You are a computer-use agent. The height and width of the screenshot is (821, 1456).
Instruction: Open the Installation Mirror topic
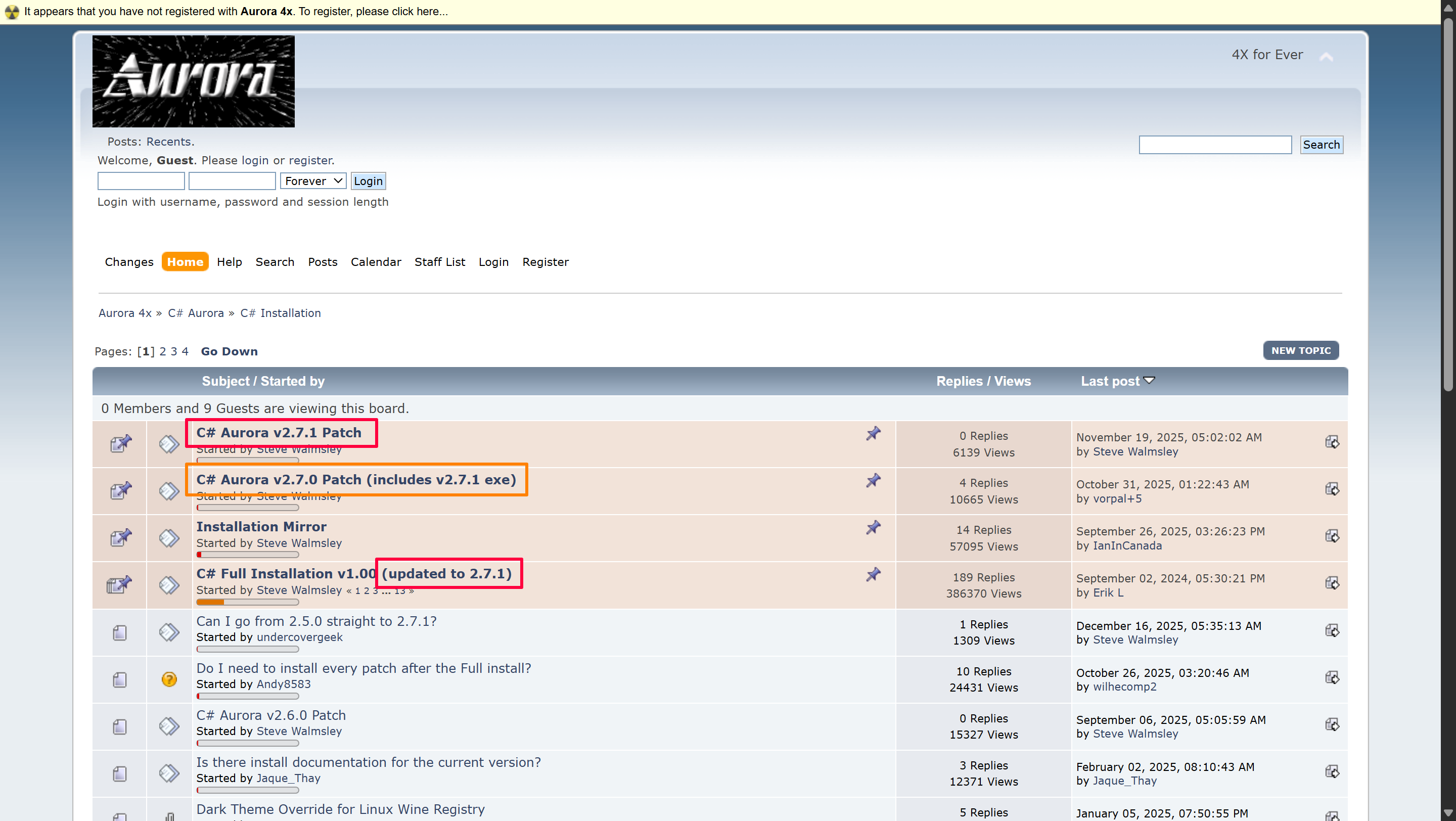[261, 526]
